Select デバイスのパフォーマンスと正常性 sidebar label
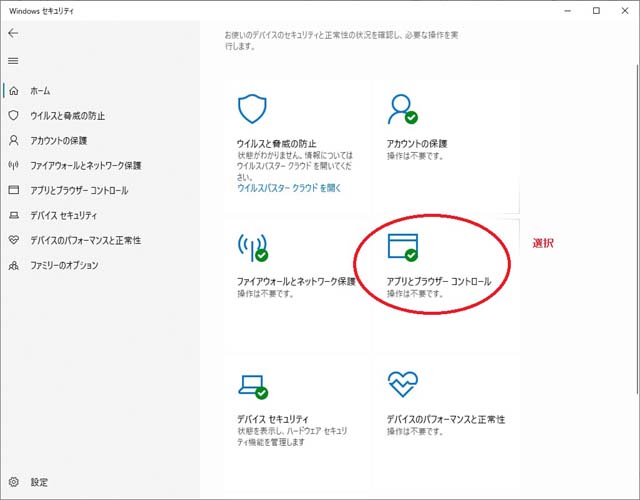 85,240
